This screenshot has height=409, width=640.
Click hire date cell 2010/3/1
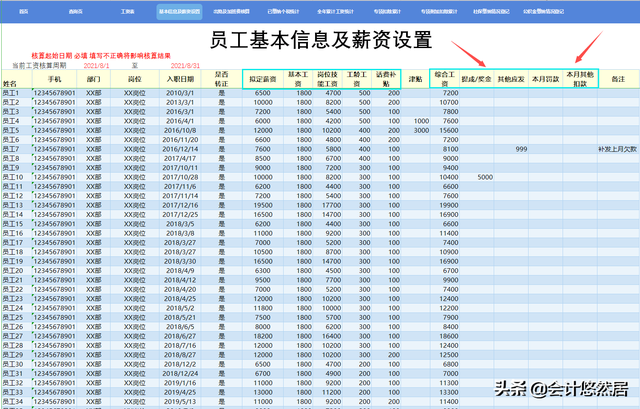[x=180, y=93]
